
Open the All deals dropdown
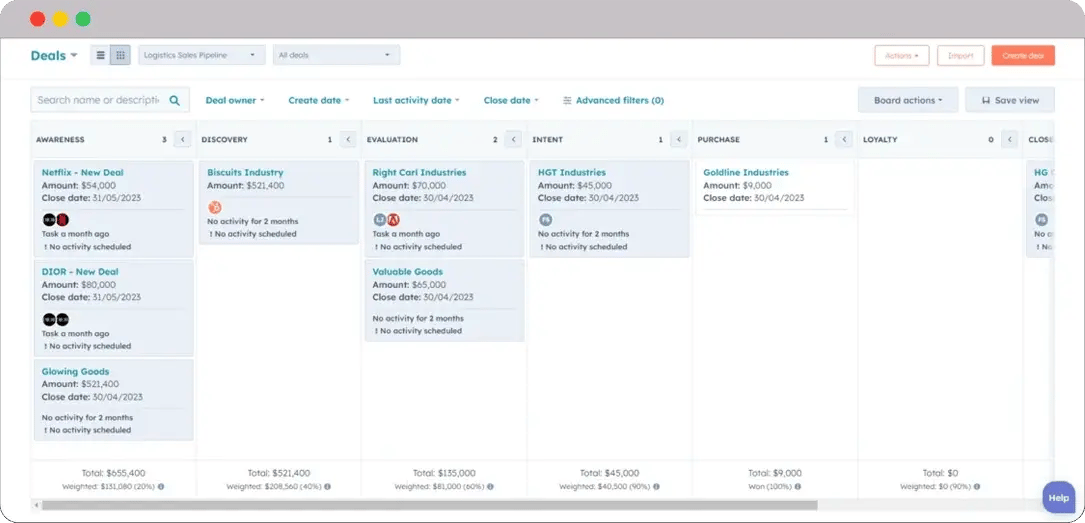336,55
